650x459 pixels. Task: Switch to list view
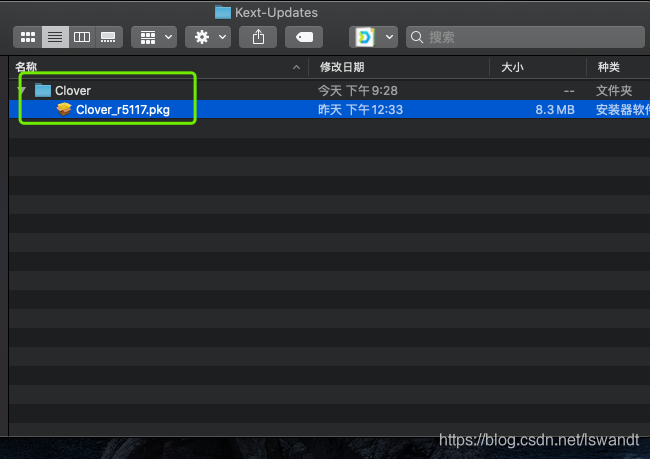click(55, 37)
